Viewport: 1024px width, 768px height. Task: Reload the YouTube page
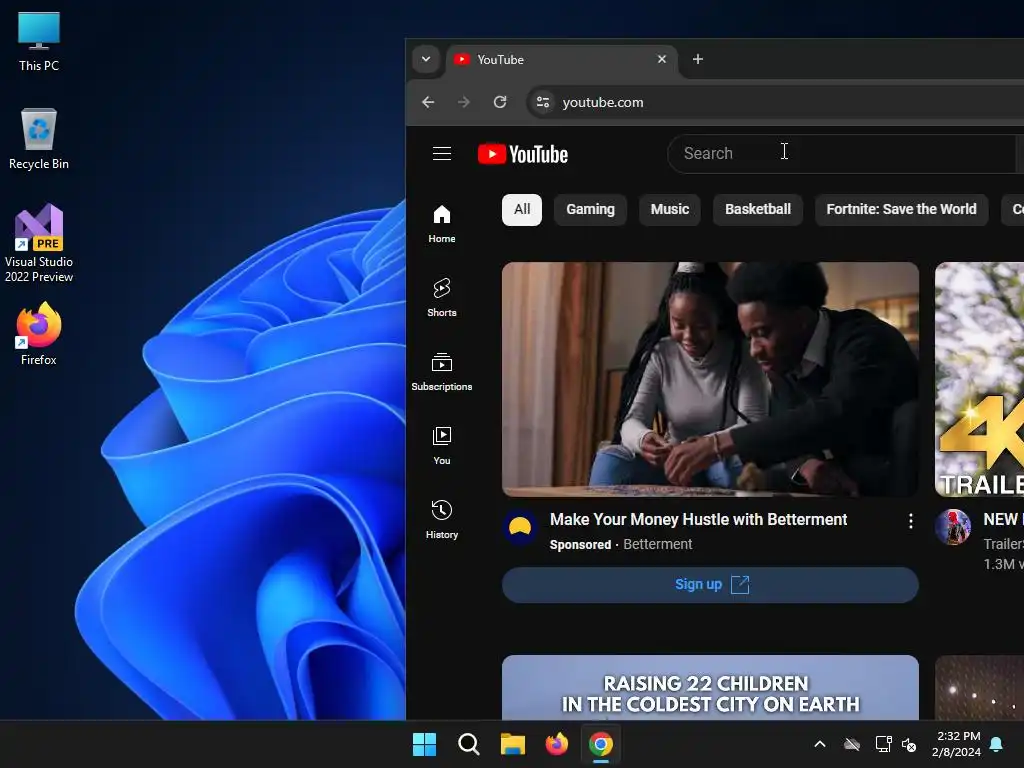(x=500, y=102)
